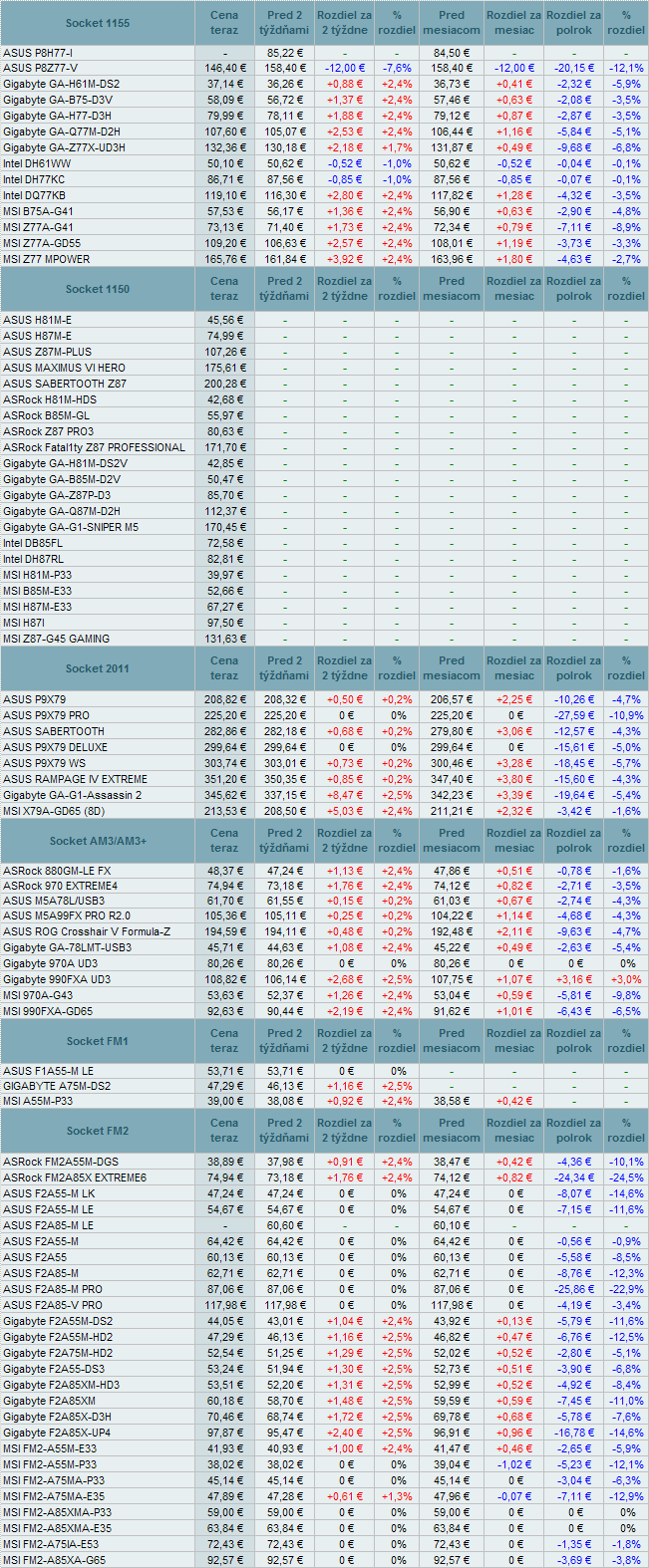This screenshot has width=649, height=1568.
Task: Click Gigabyte F2A85X-UP4 product name
Action: [58, 1433]
